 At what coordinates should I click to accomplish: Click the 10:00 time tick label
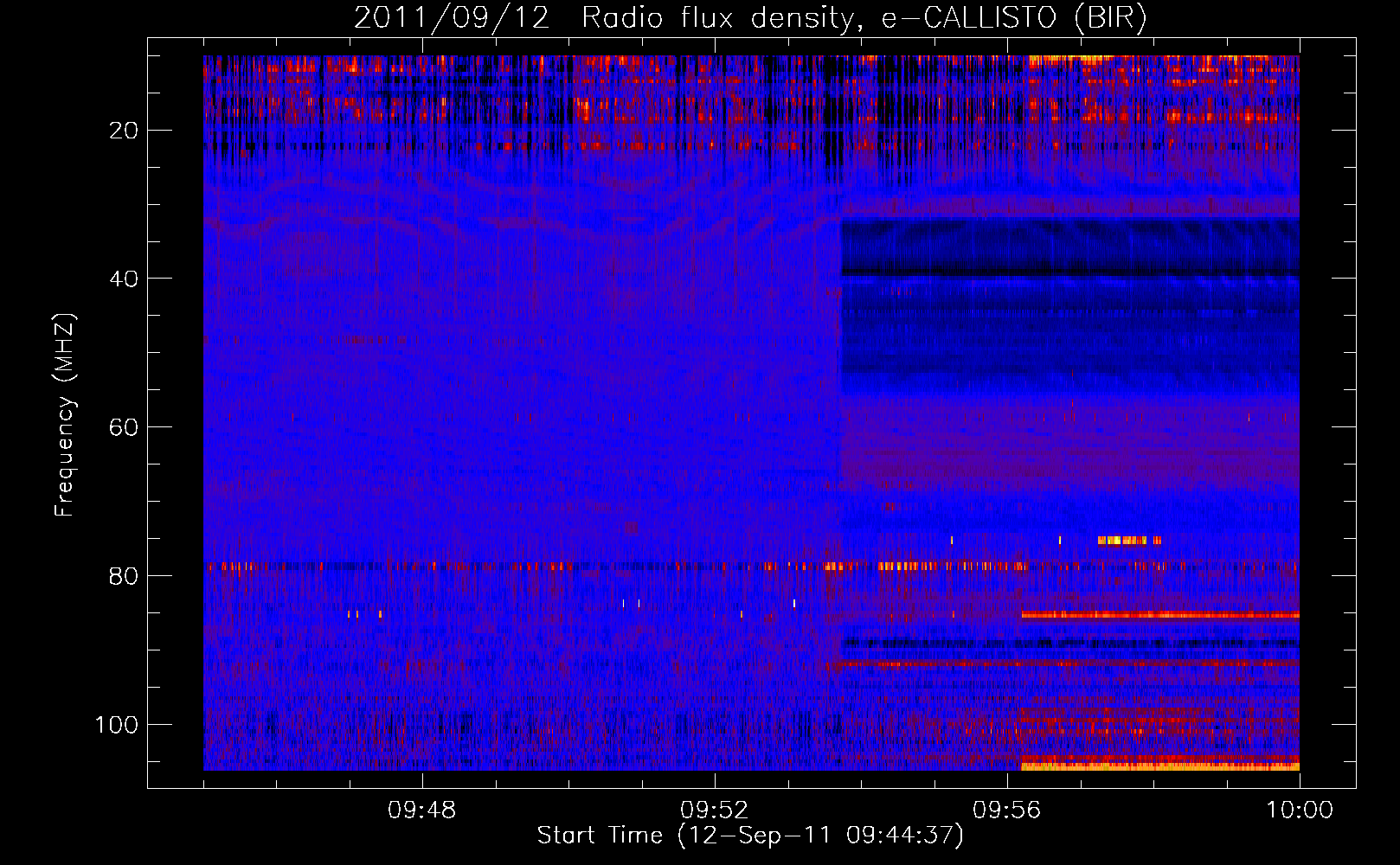[x=1300, y=811]
